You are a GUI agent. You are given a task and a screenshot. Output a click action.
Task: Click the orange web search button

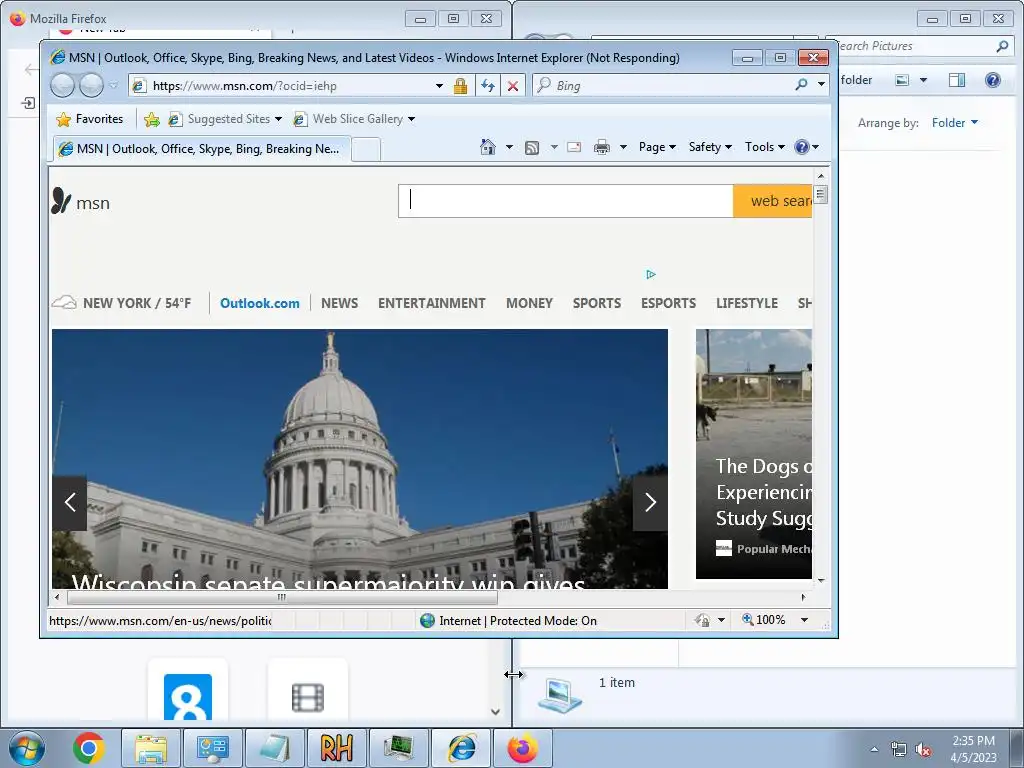(x=773, y=200)
